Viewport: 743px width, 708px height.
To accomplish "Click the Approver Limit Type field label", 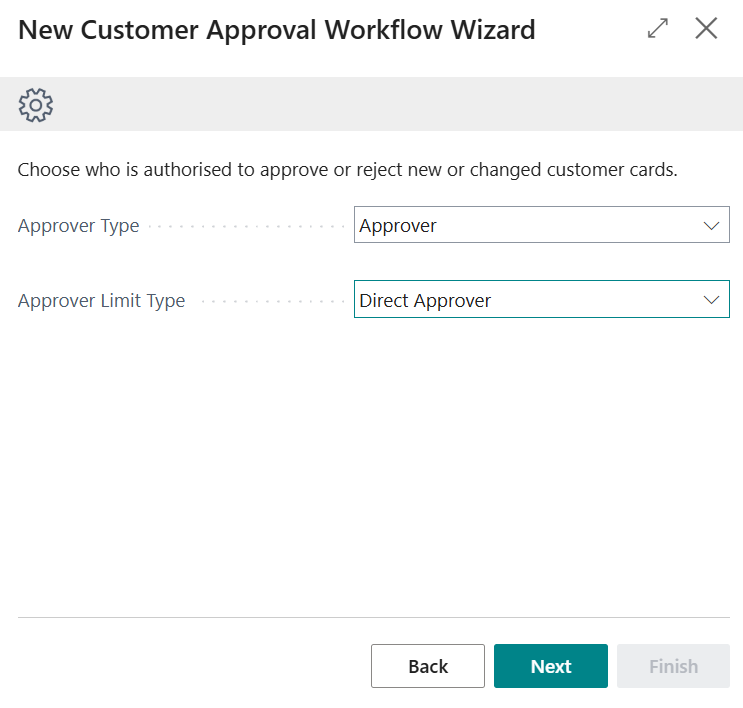I will click(101, 301).
